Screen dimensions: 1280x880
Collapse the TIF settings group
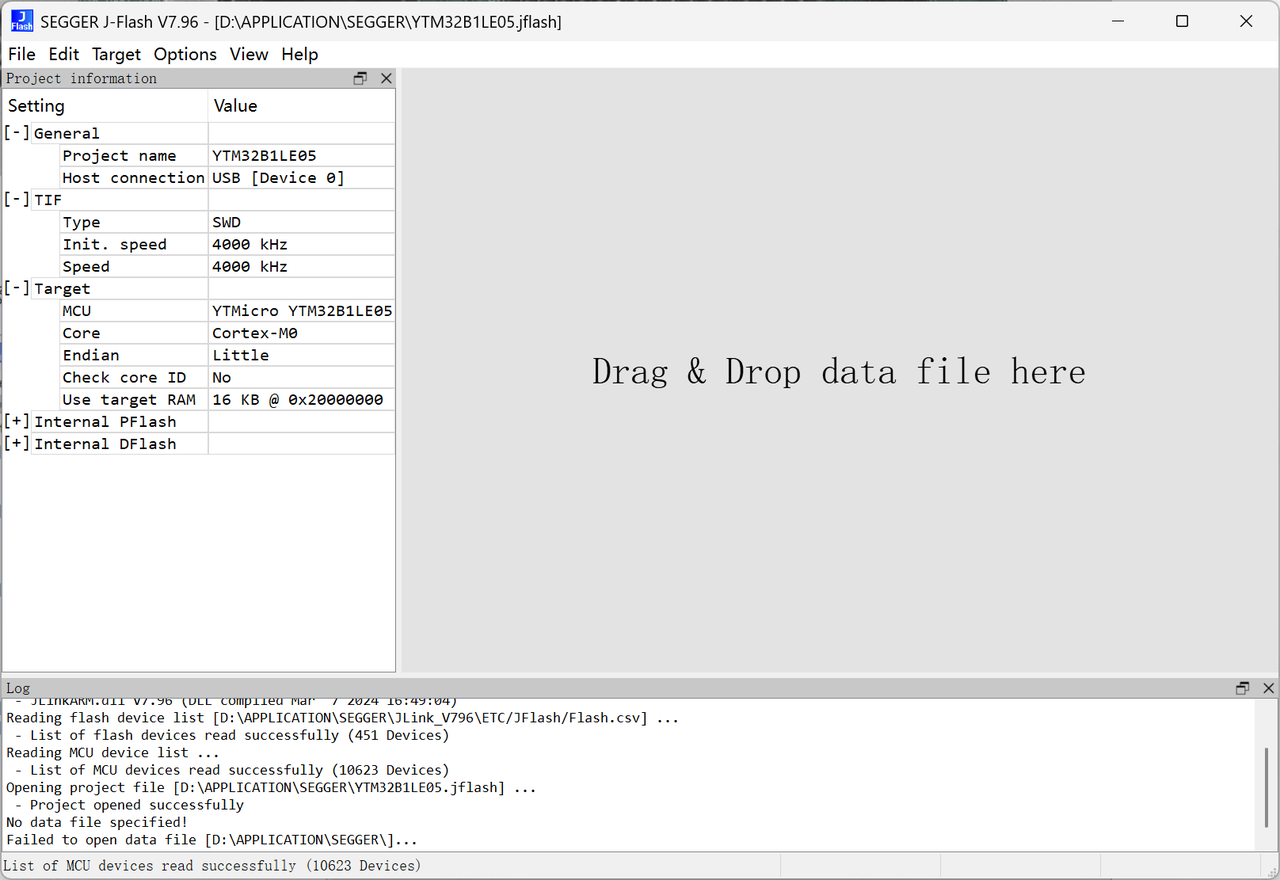(x=17, y=200)
